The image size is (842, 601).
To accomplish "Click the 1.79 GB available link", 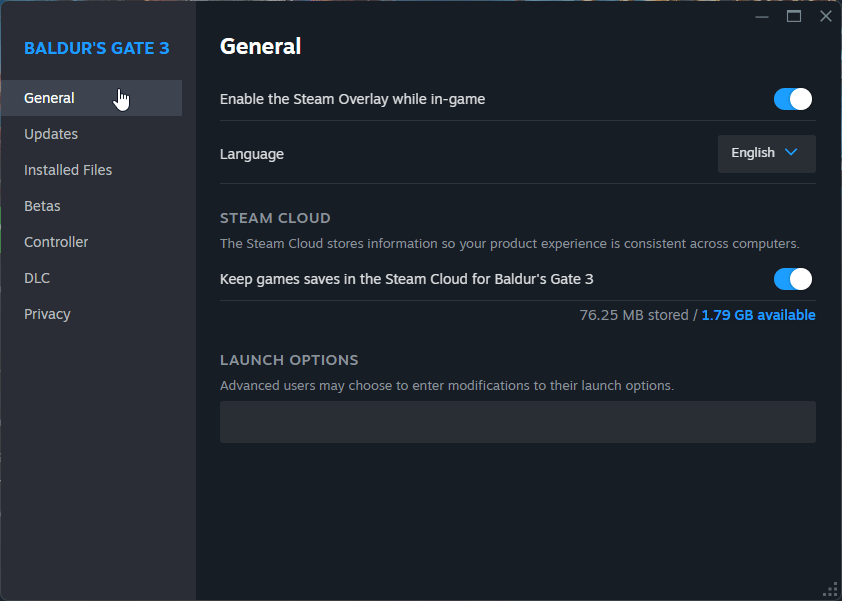I will [x=758, y=315].
